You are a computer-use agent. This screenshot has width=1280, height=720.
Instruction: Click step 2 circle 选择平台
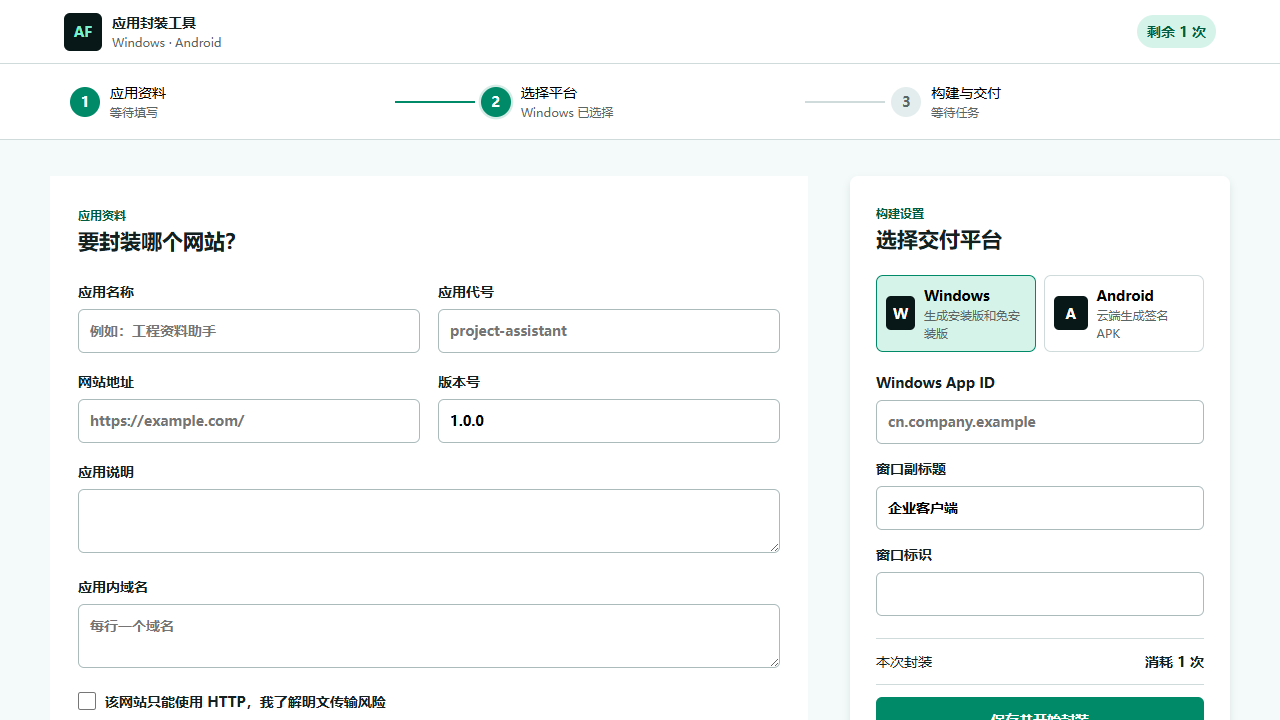(x=496, y=102)
